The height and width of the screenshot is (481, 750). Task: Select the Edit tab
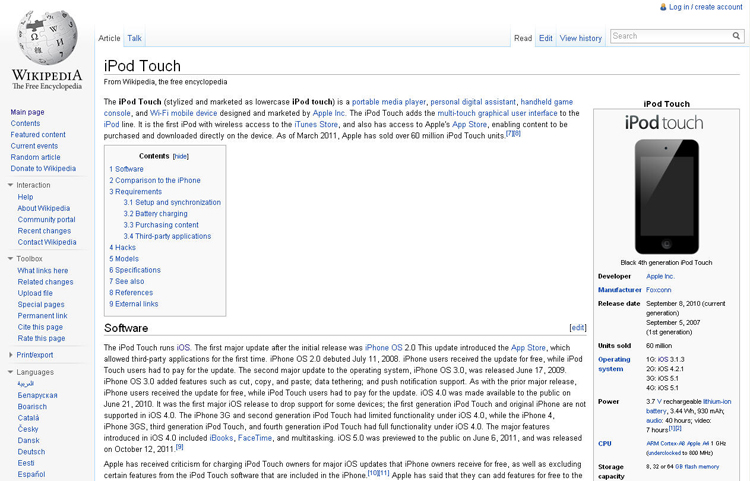pos(545,38)
